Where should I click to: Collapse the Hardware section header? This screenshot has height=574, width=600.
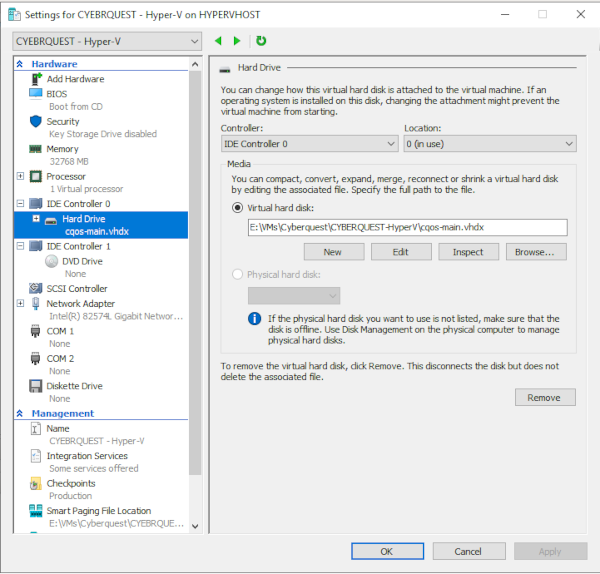(x=21, y=64)
